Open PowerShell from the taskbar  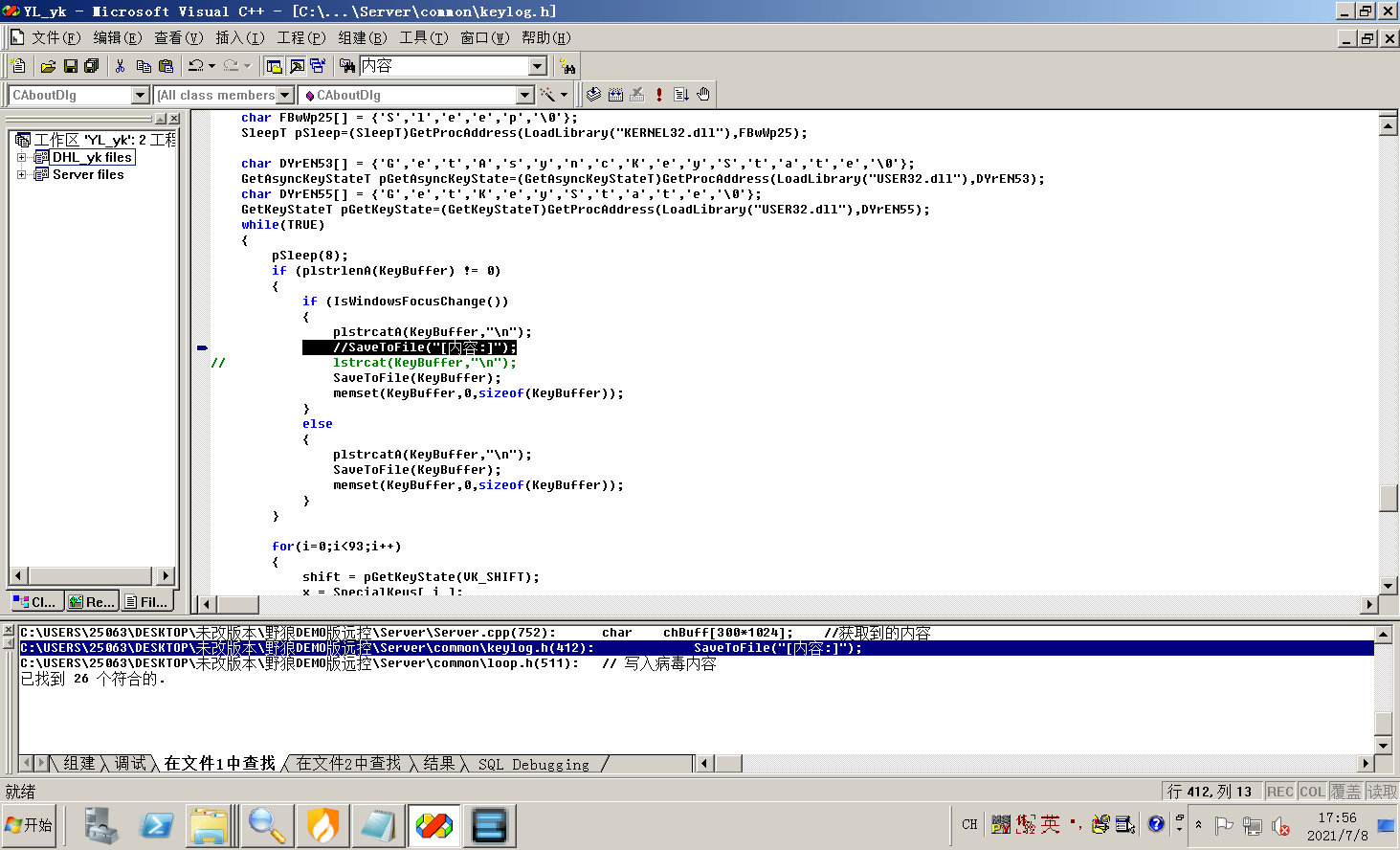(x=156, y=825)
